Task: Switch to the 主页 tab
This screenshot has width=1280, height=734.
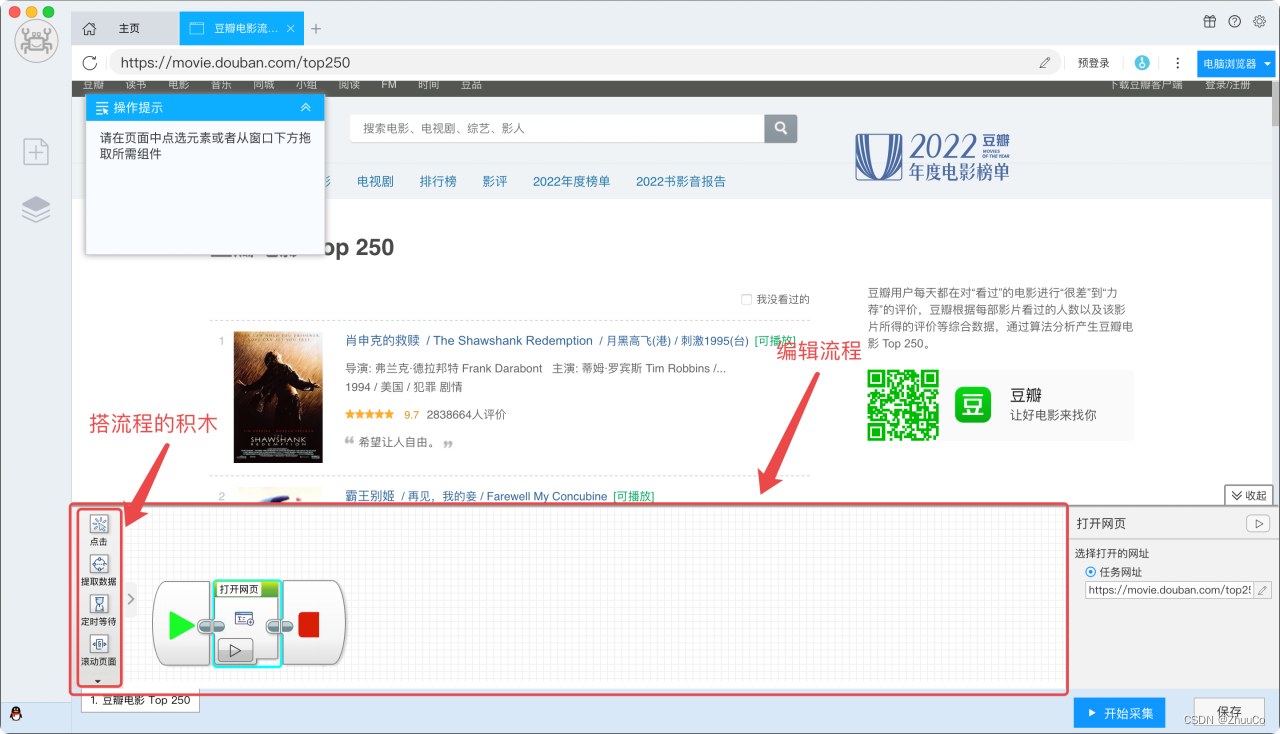Action: pyautogui.click(x=129, y=28)
